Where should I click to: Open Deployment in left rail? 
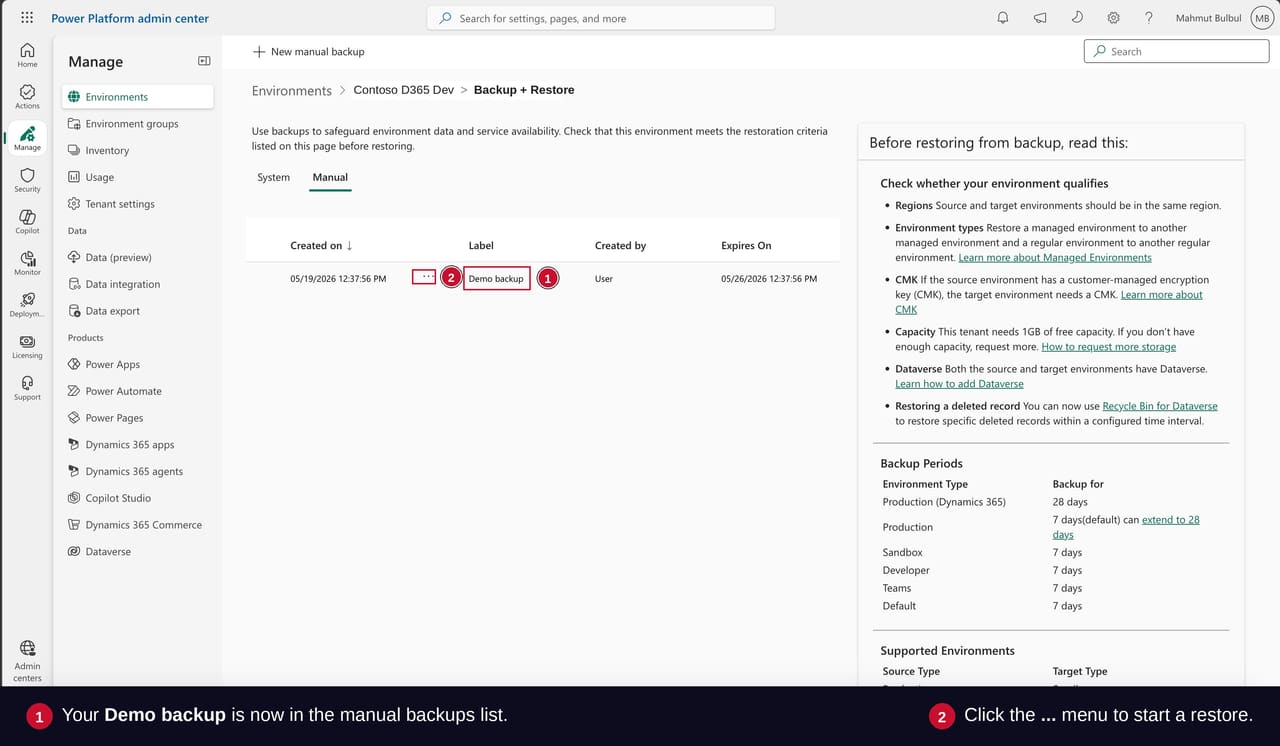[x=27, y=305]
